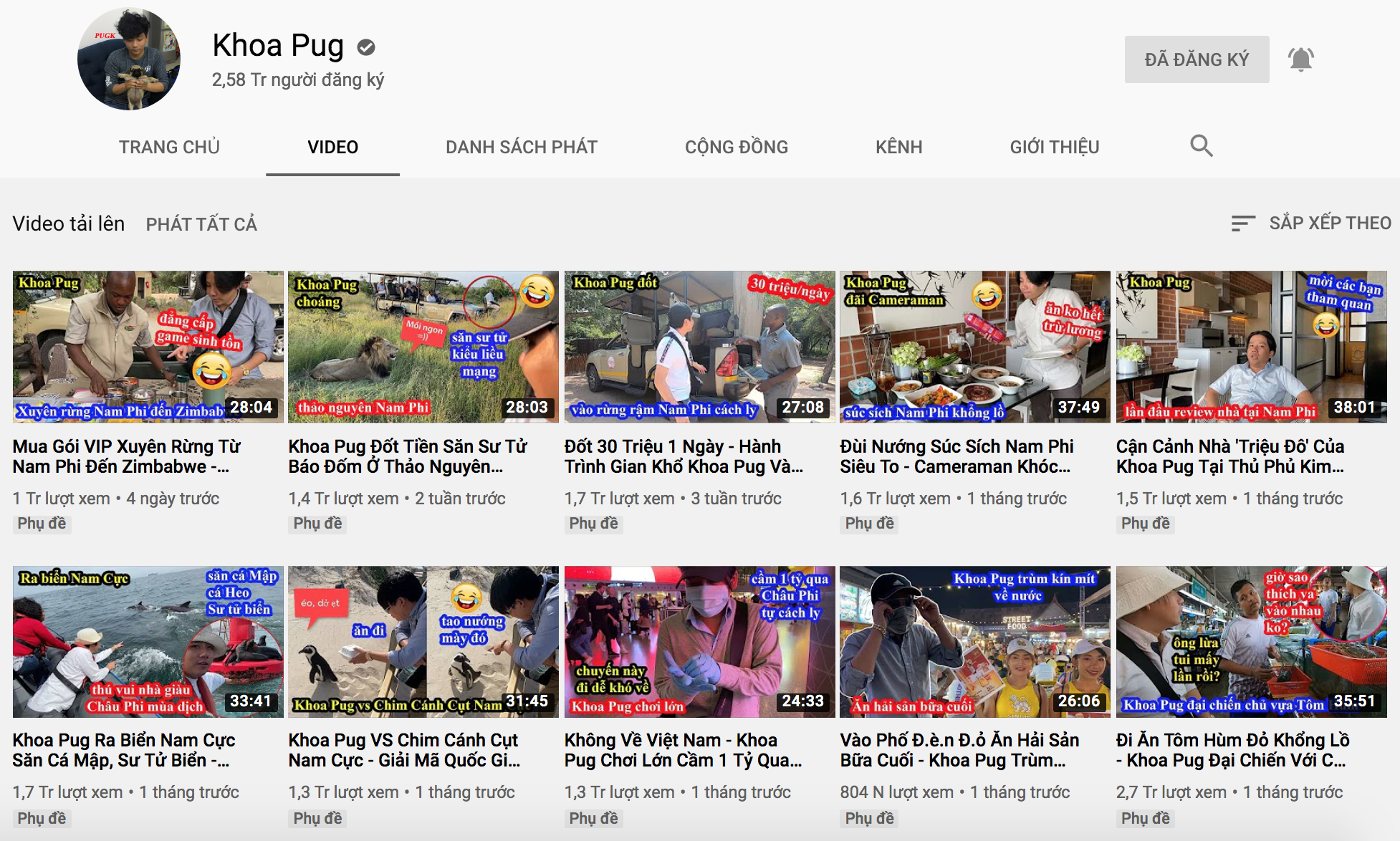Click title 'Khoa Pug Ra Biển Nam Cực'

point(124,750)
